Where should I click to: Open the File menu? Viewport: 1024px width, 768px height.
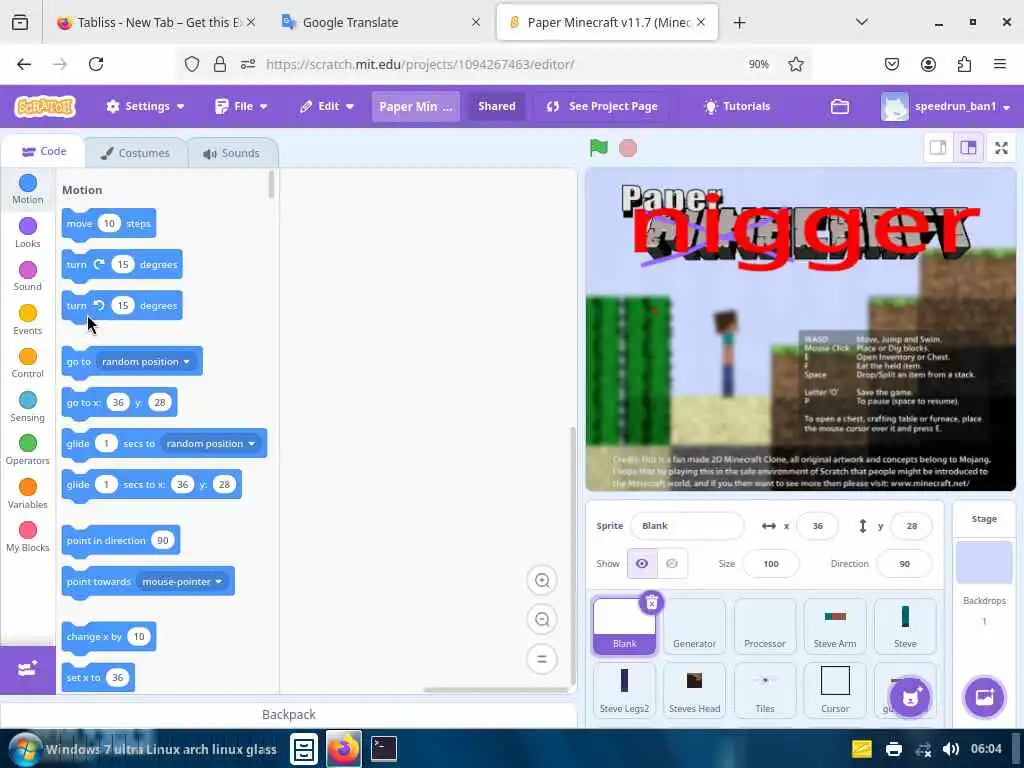click(x=241, y=106)
